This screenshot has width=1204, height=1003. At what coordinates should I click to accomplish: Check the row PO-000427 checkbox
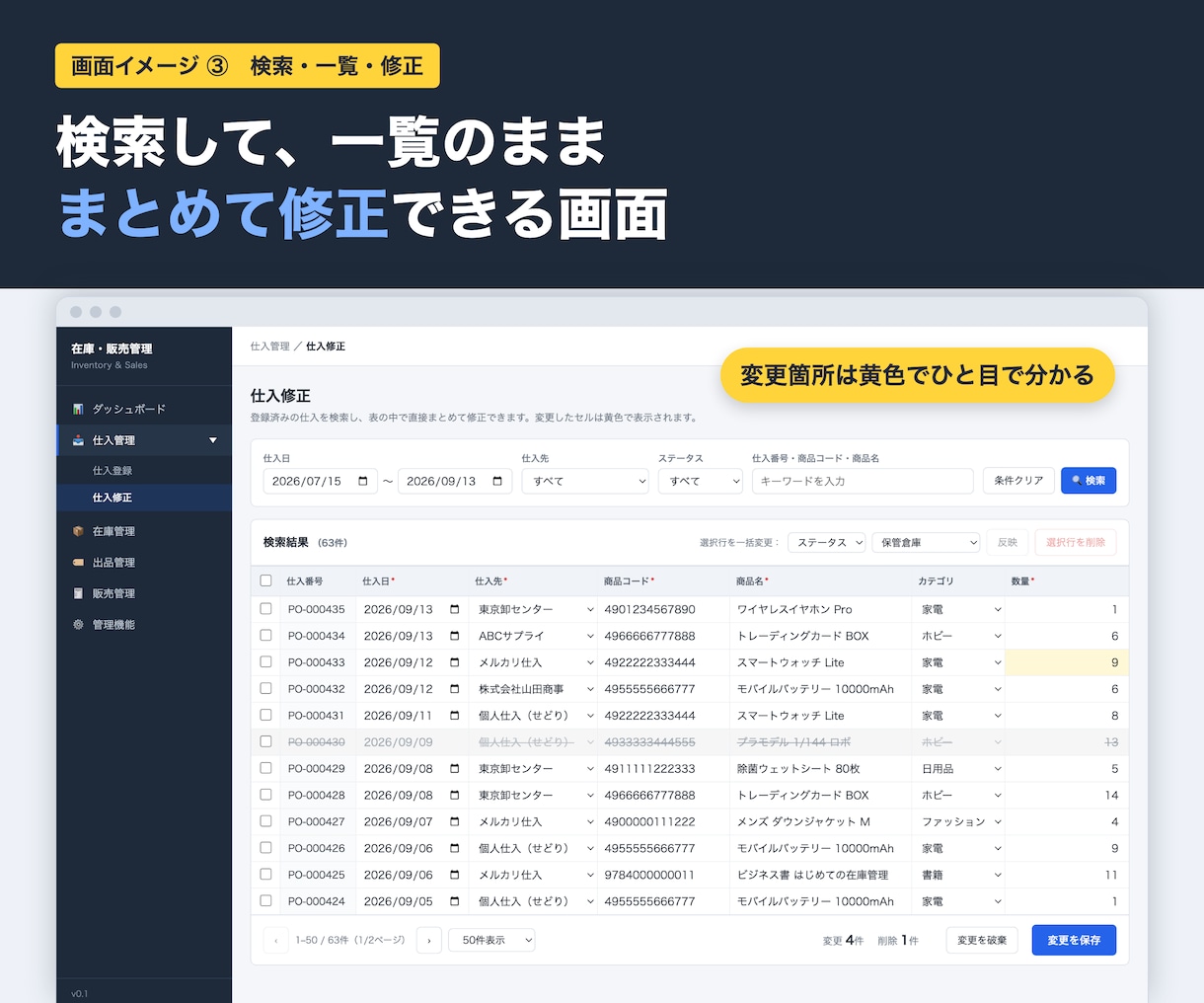pos(265,821)
